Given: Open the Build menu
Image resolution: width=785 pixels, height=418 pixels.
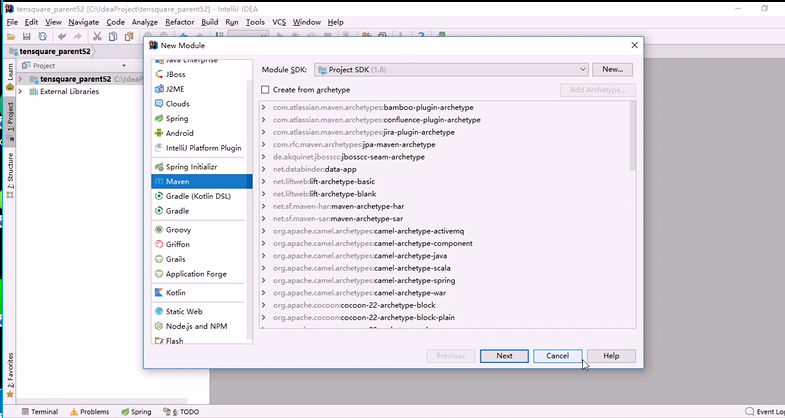Looking at the screenshot, I should coord(210,22).
